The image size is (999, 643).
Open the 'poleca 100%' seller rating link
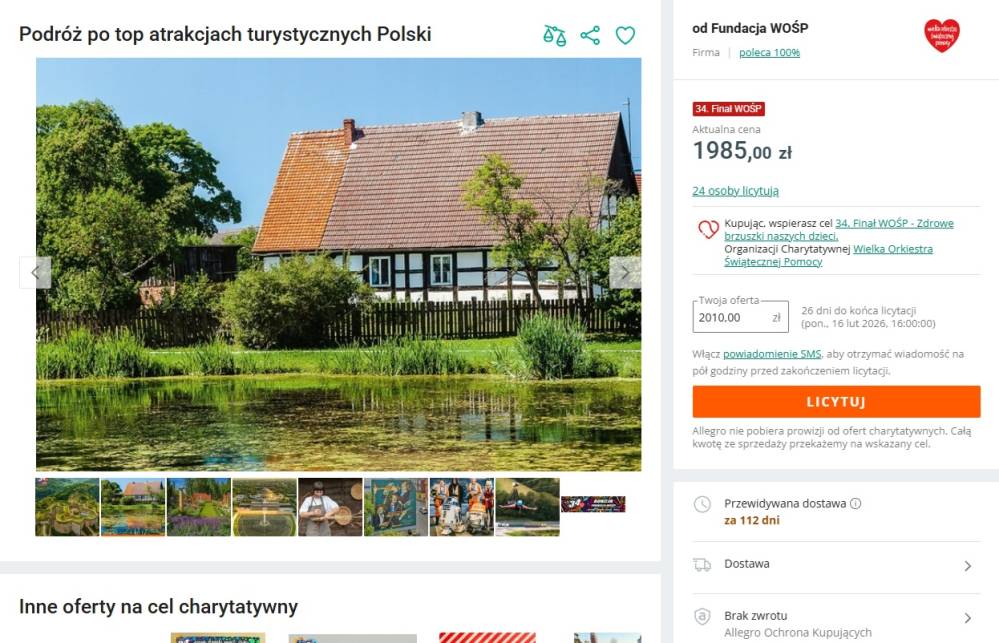click(769, 52)
